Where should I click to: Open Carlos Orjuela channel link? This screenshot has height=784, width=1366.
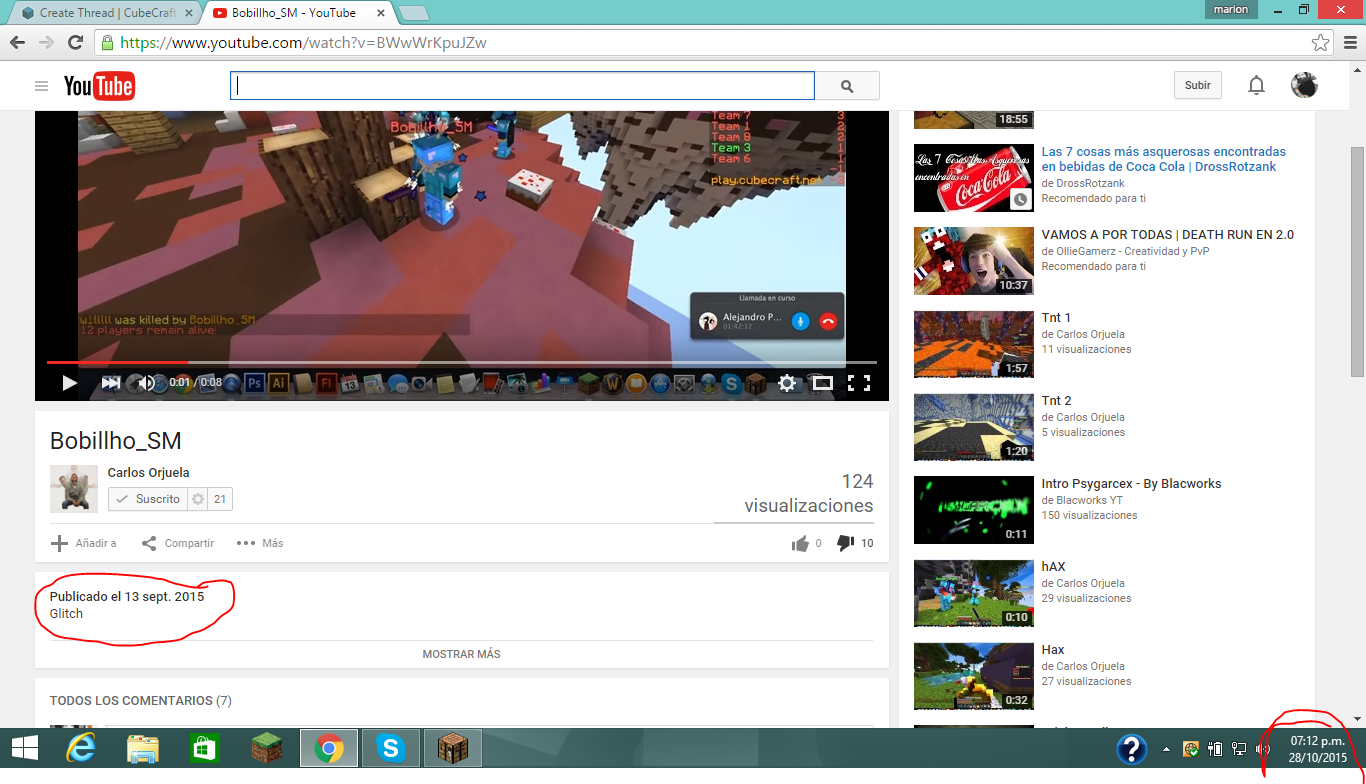148,473
